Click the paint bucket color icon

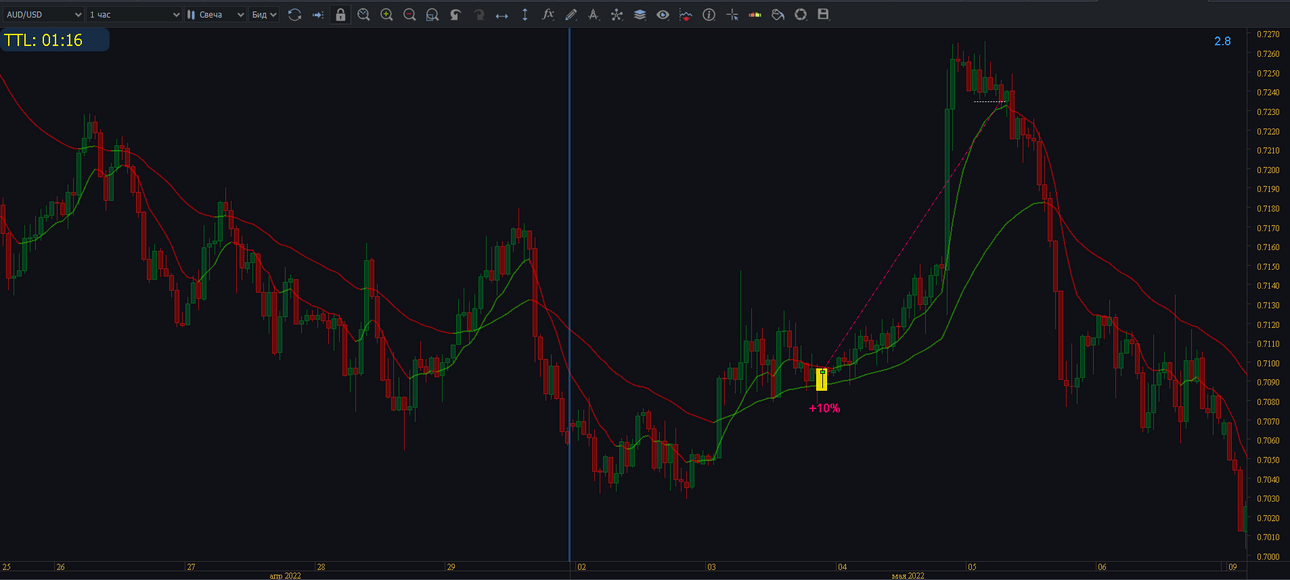tap(778, 15)
